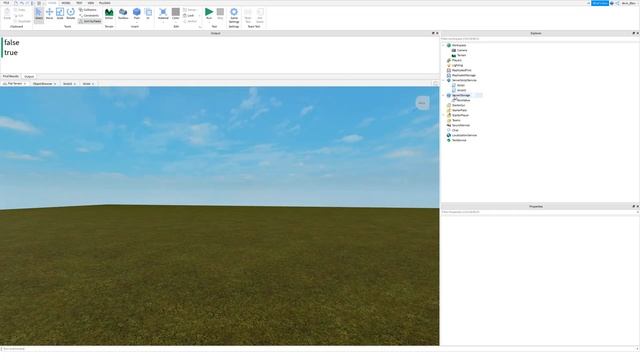Click the command bar input
The width and height of the screenshot is (640, 360).
(318, 349)
